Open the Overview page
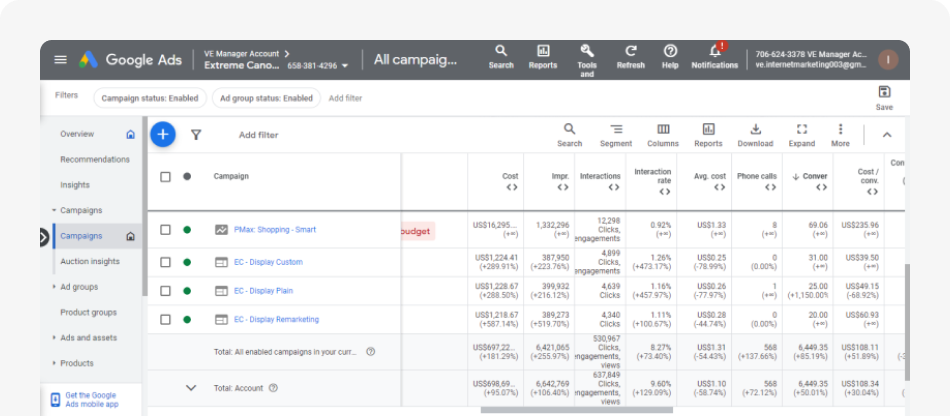This screenshot has width=950, height=416. click(77, 134)
